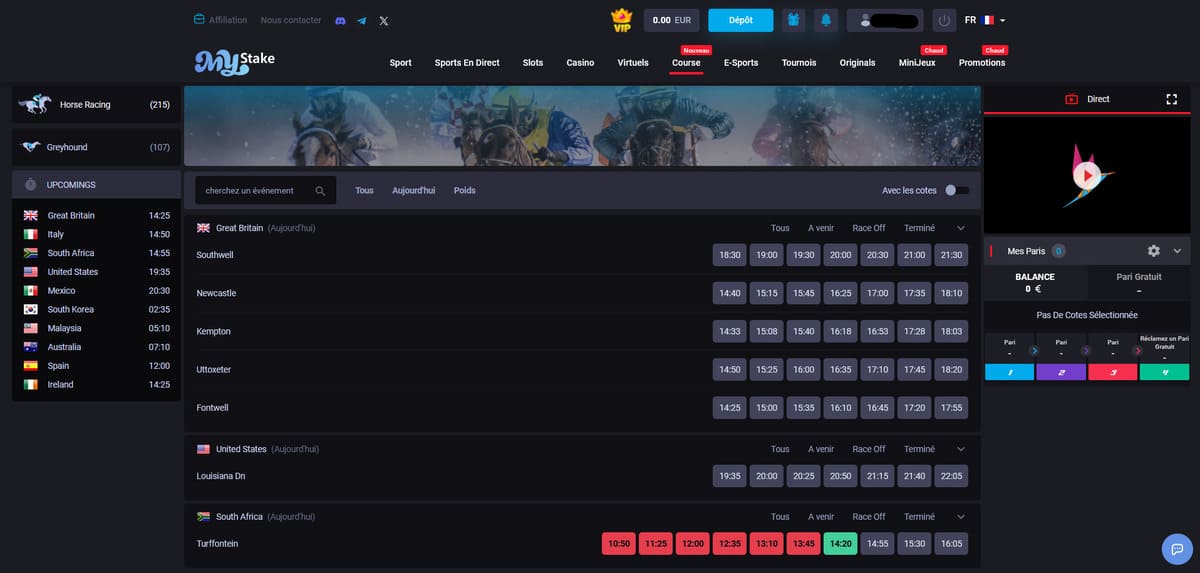This screenshot has height=573, width=1200.
Task: Open the gift box rewards icon
Action: (793, 20)
